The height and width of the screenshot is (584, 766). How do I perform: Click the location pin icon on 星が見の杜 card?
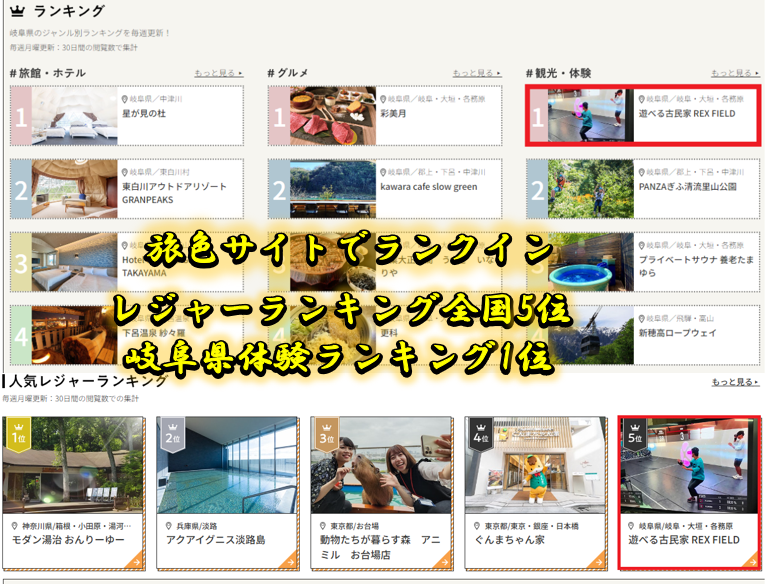point(126,99)
